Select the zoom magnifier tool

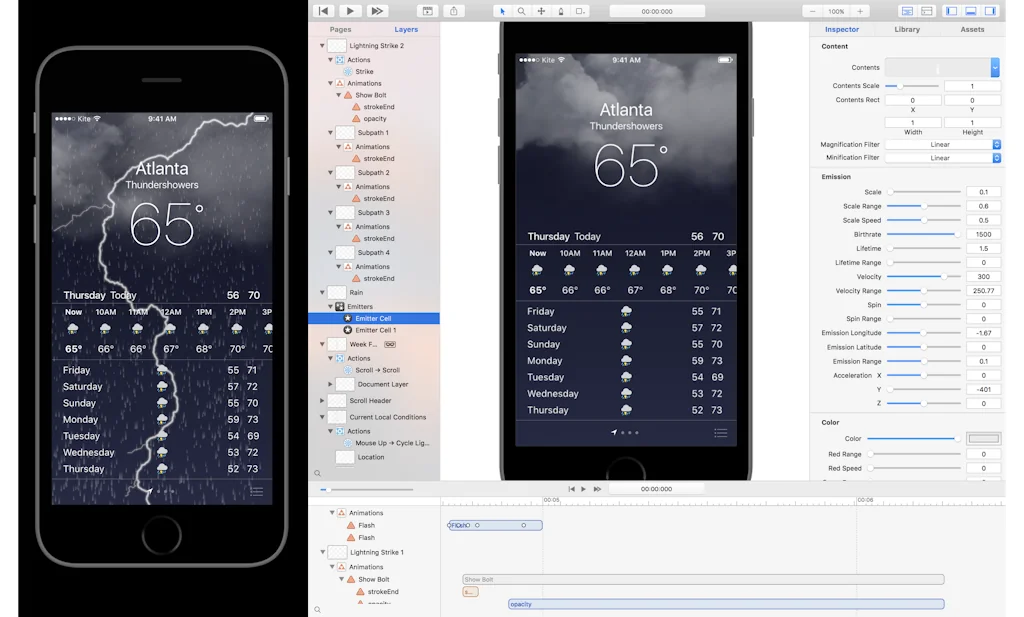click(522, 11)
